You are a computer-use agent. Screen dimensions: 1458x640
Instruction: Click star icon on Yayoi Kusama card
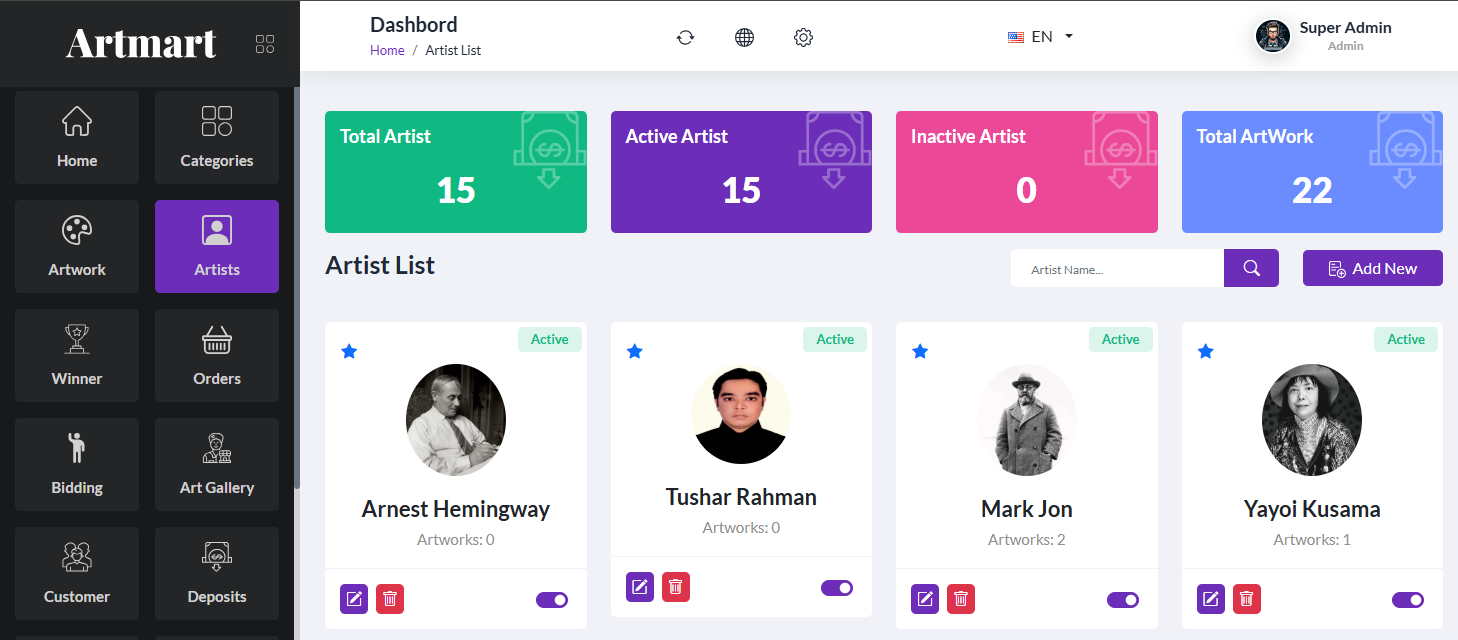[x=1206, y=351]
